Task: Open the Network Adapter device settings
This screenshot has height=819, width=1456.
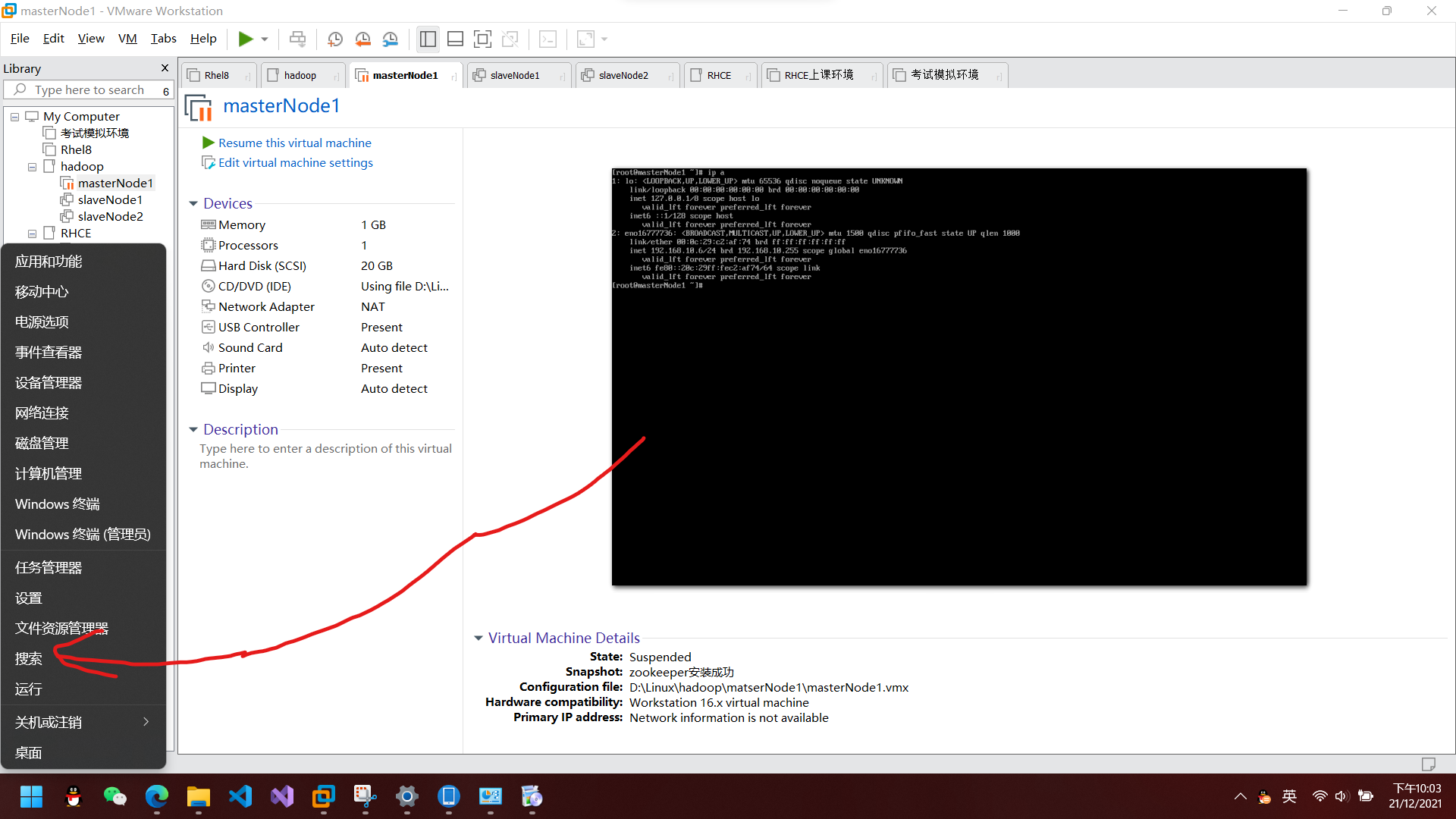Action: (267, 306)
